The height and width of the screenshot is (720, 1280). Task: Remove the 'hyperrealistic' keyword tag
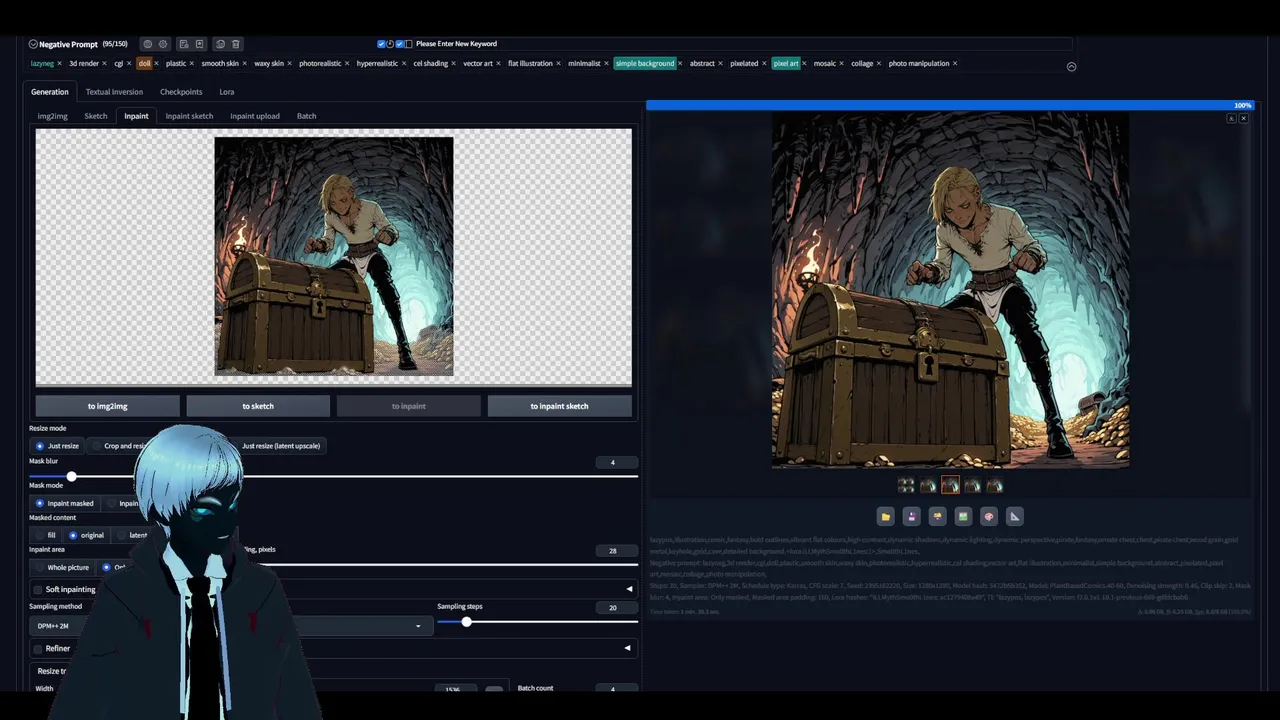[x=404, y=63]
